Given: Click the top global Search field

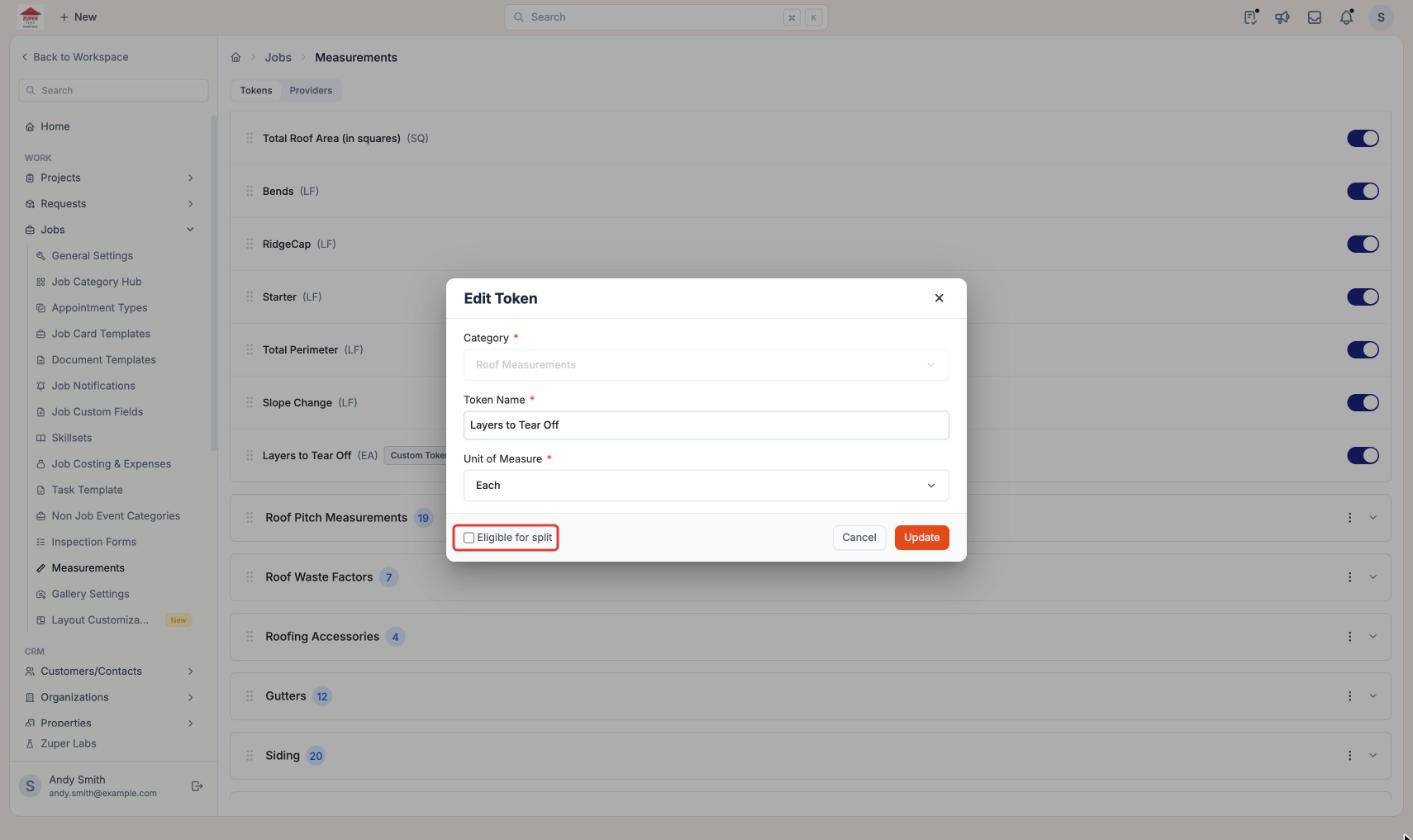Looking at the screenshot, I should tap(666, 17).
